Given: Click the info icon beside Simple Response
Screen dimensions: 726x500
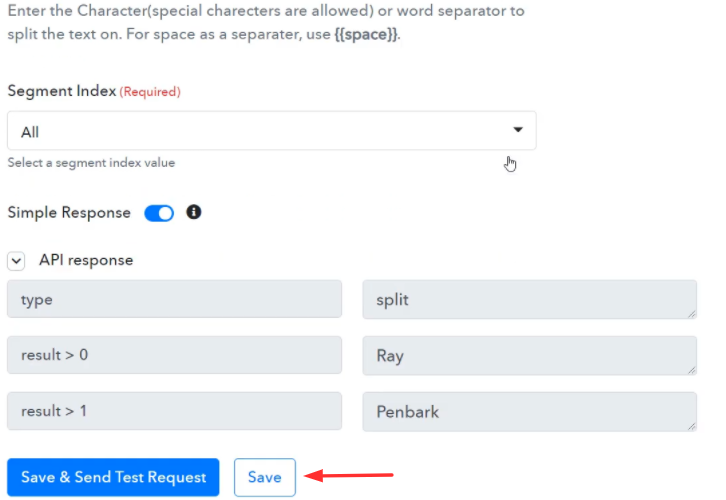Looking at the screenshot, I should point(194,212).
